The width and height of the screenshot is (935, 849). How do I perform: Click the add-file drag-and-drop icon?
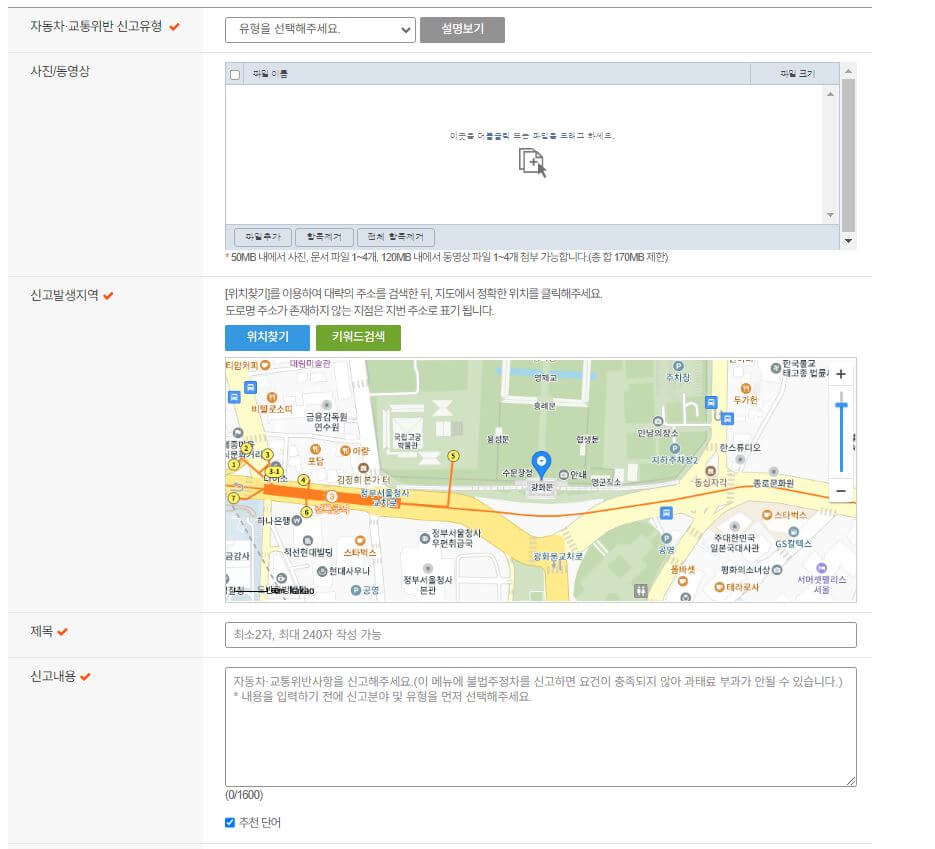coord(532,162)
